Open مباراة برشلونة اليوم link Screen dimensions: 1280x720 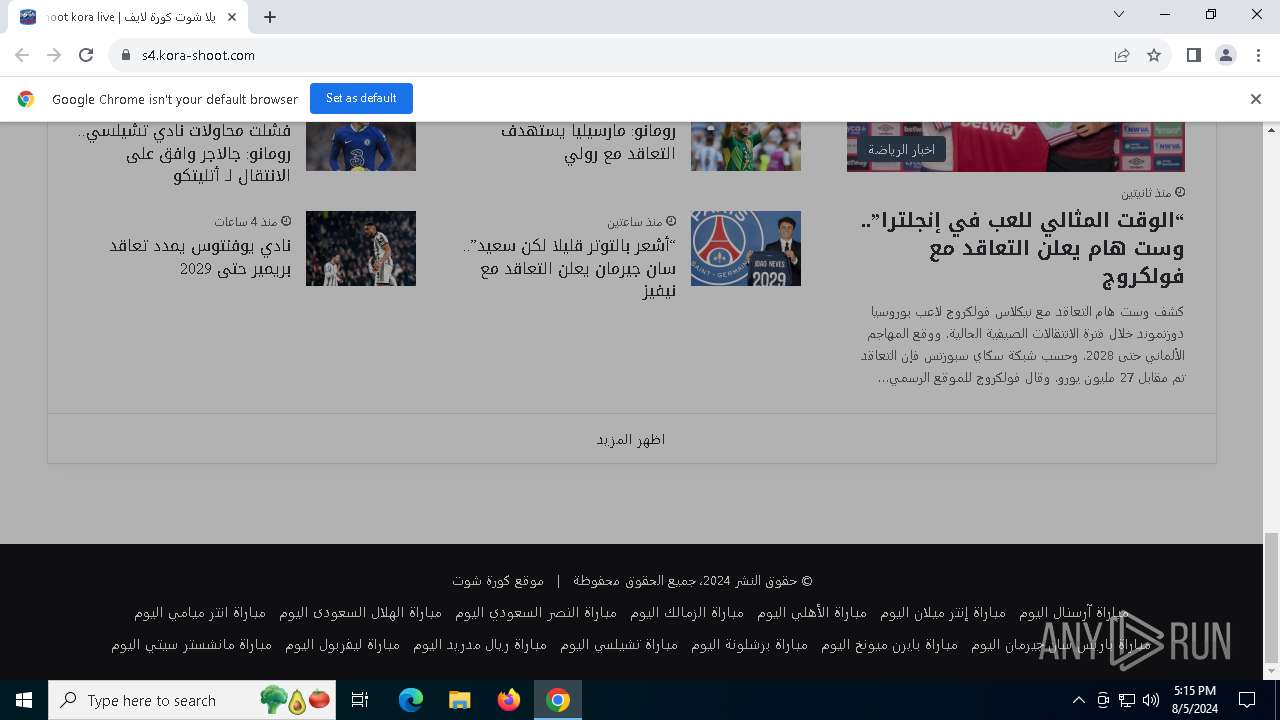tap(749, 645)
